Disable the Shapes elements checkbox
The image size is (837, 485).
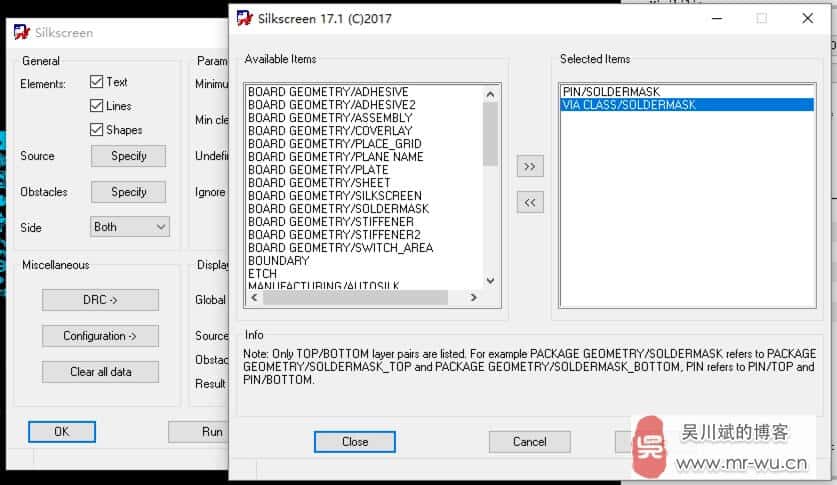pos(97,130)
